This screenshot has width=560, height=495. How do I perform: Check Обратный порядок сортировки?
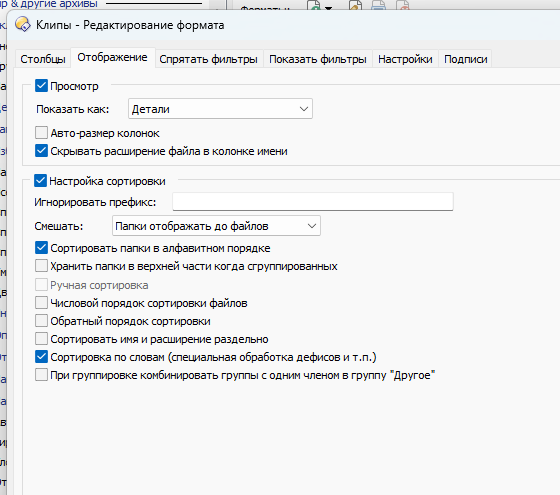[x=41, y=320]
